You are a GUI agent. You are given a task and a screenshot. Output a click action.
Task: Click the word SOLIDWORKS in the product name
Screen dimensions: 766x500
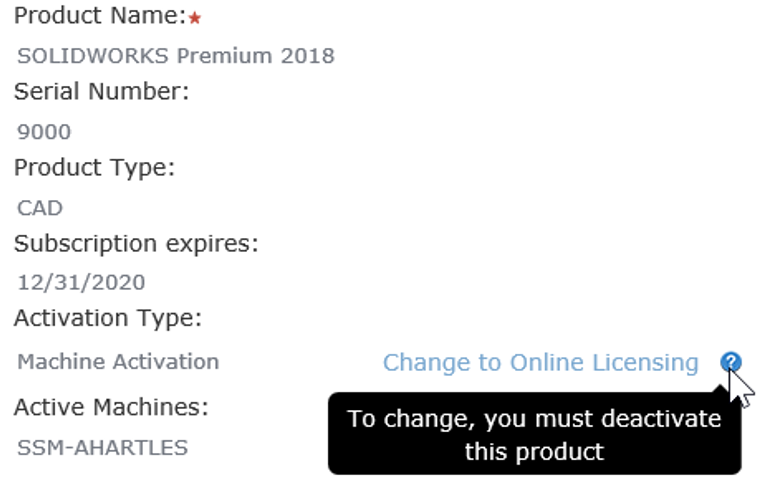pos(94,55)
